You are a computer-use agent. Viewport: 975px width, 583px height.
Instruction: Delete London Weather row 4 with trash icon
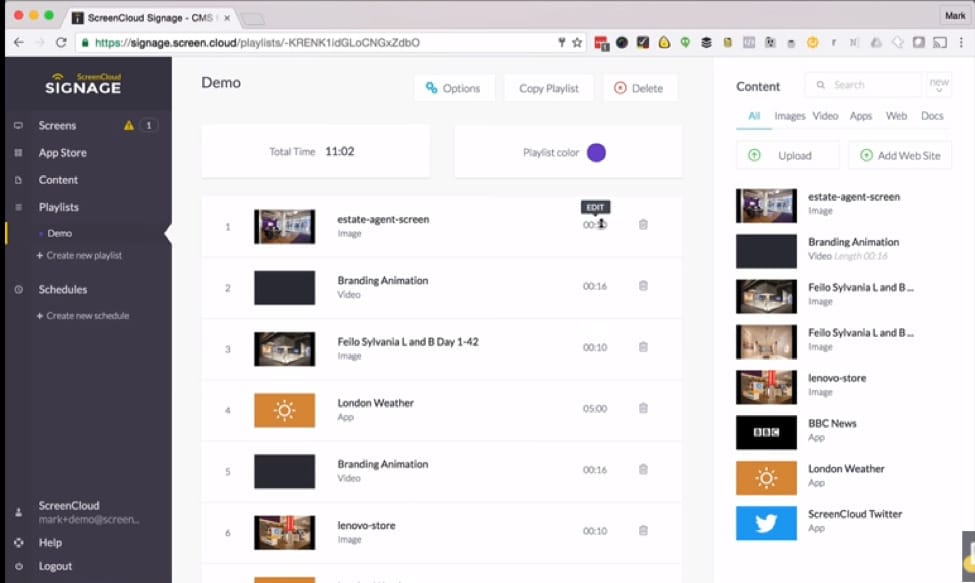coord(643,408)
